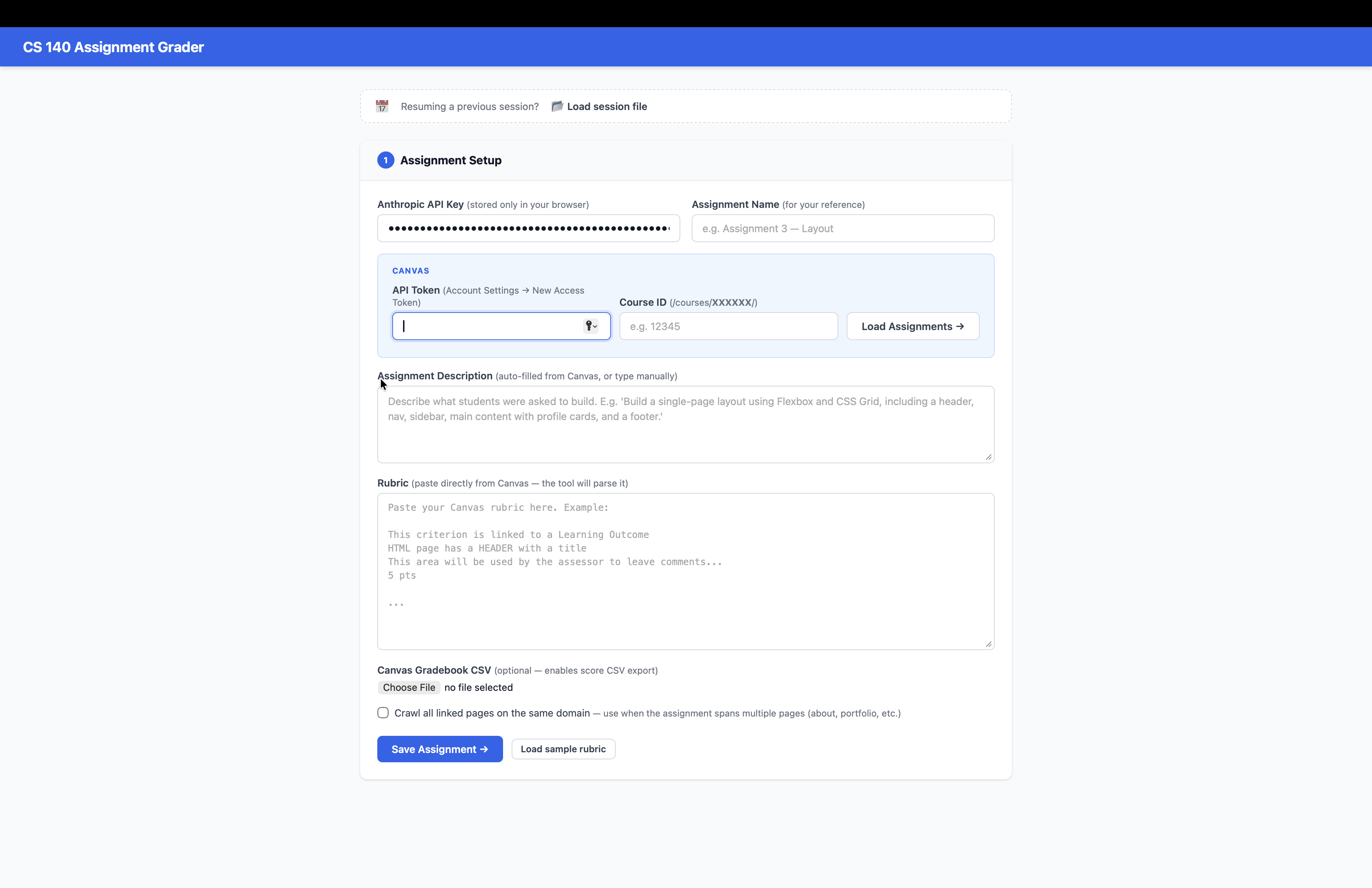1372x888 pixels.
Task: Click the CS 140 Assignment Grader title
Action: pyautogui.click(x=114, y=47)
